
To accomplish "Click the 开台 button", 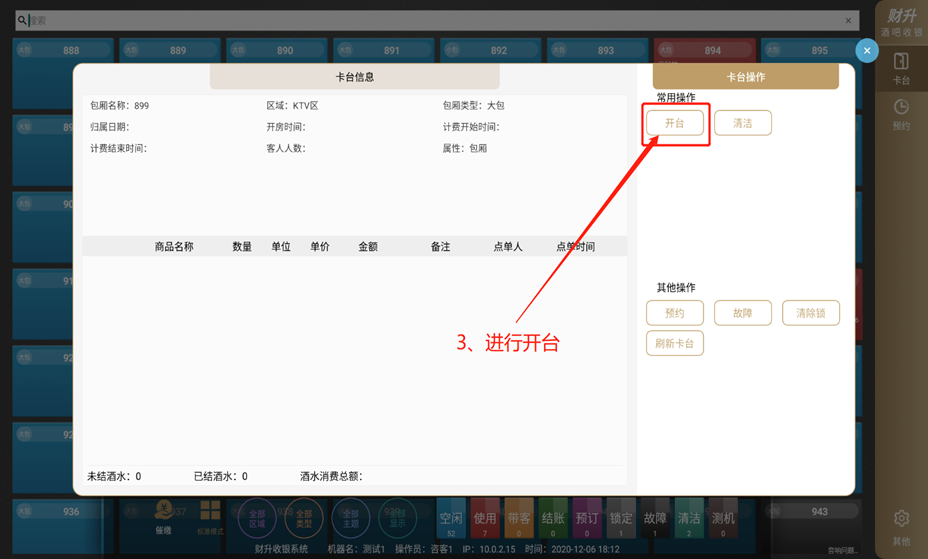I will [675, 123].
